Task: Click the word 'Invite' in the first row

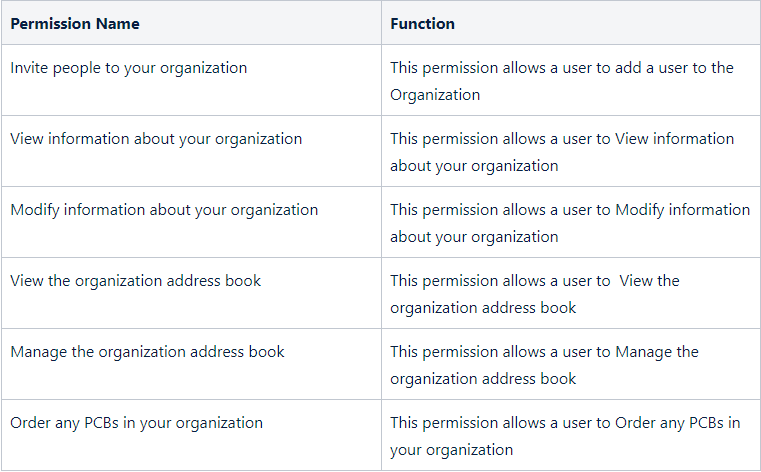Action: tap(30, 68)
